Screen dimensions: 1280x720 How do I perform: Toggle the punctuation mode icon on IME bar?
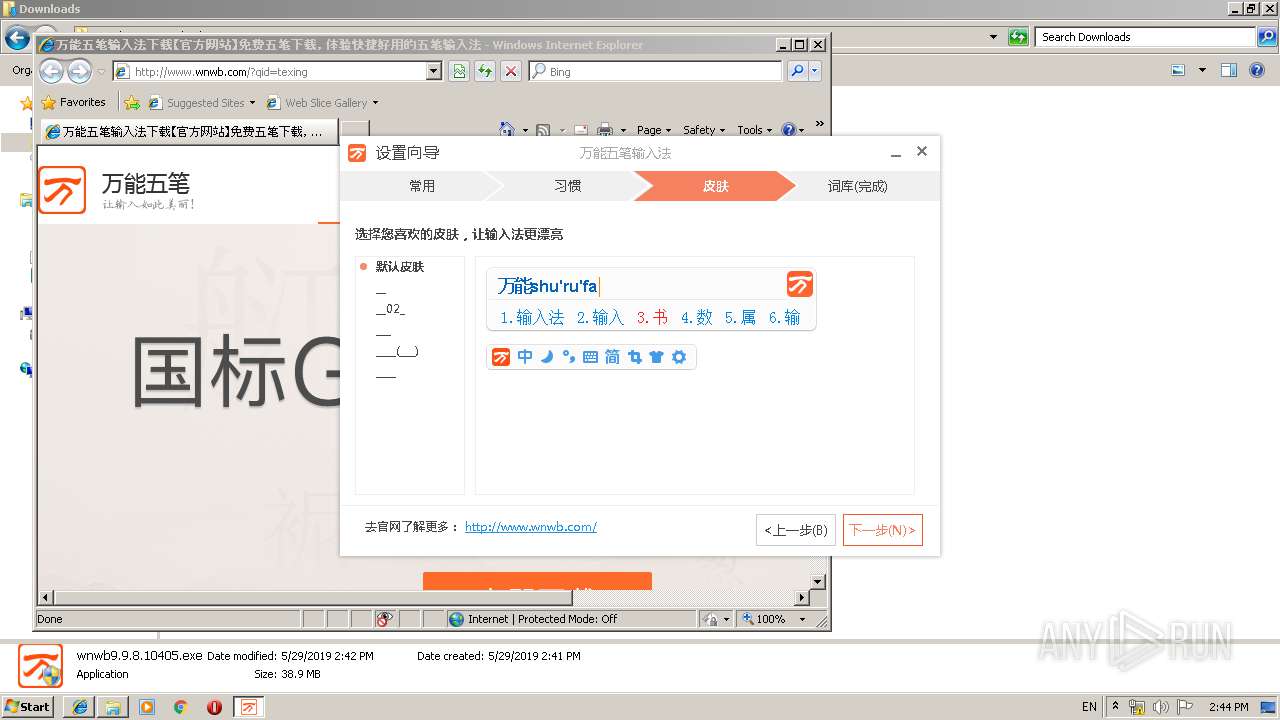pos(568,357)
